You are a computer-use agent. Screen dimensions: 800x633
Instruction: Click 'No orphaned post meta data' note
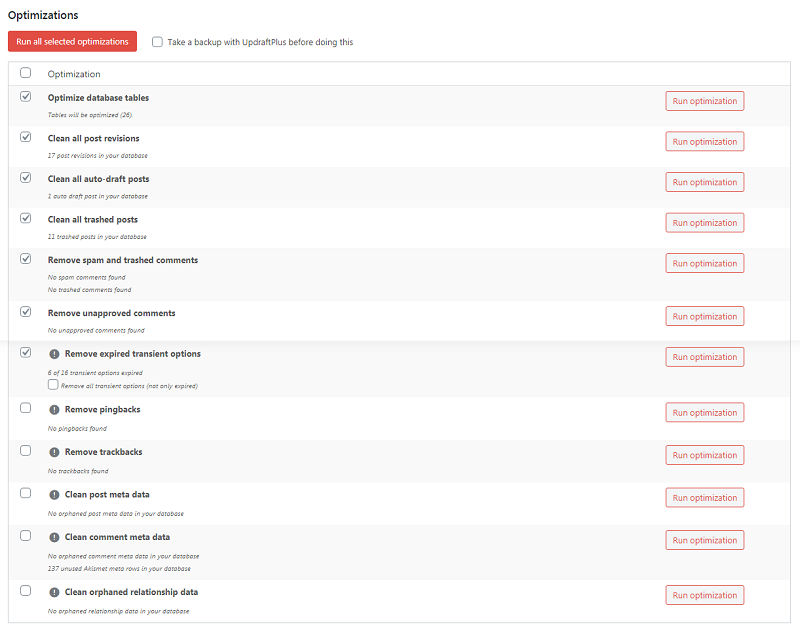coord(116,514)
